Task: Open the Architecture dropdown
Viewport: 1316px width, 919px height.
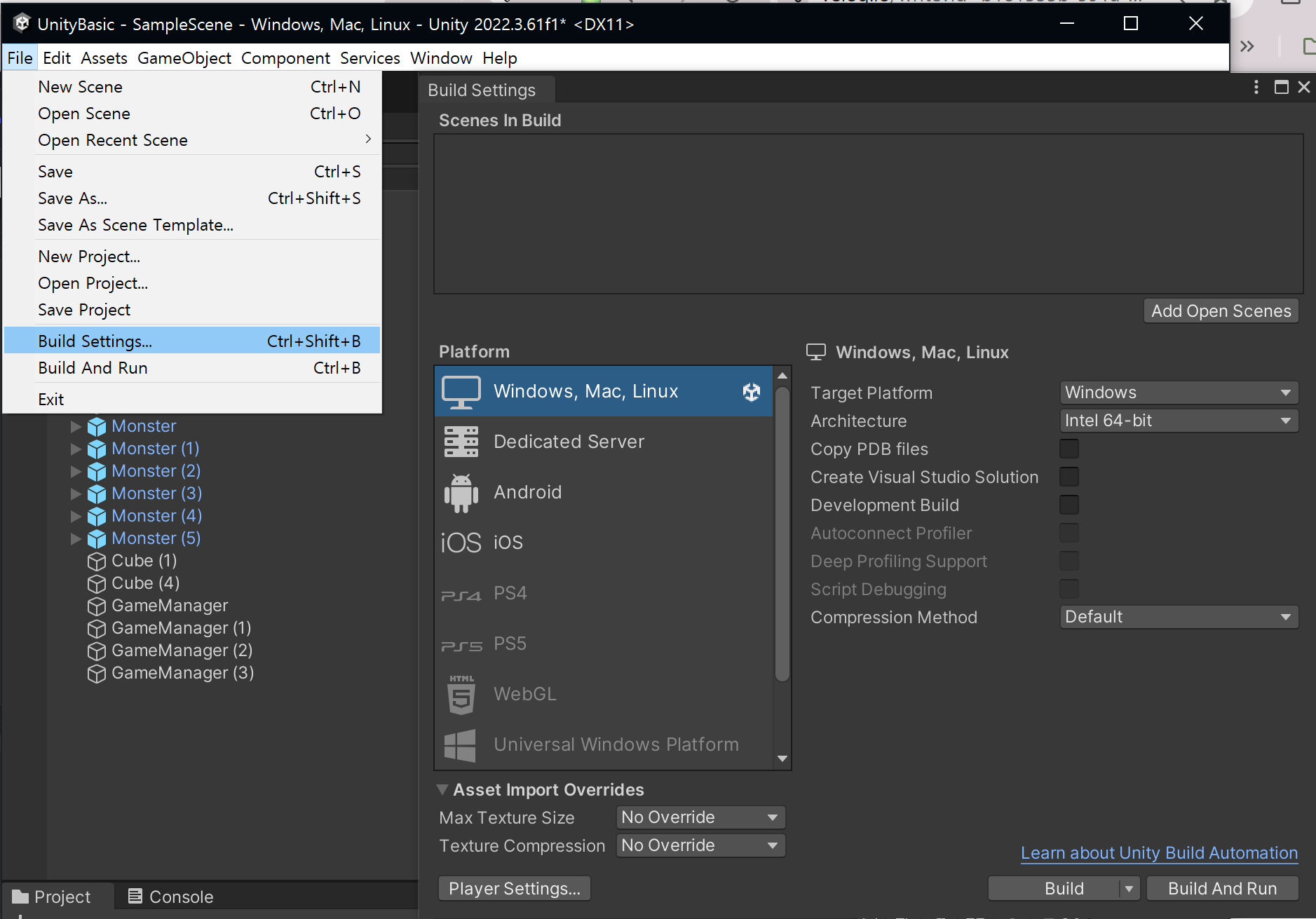Action: pos(1179,421)
